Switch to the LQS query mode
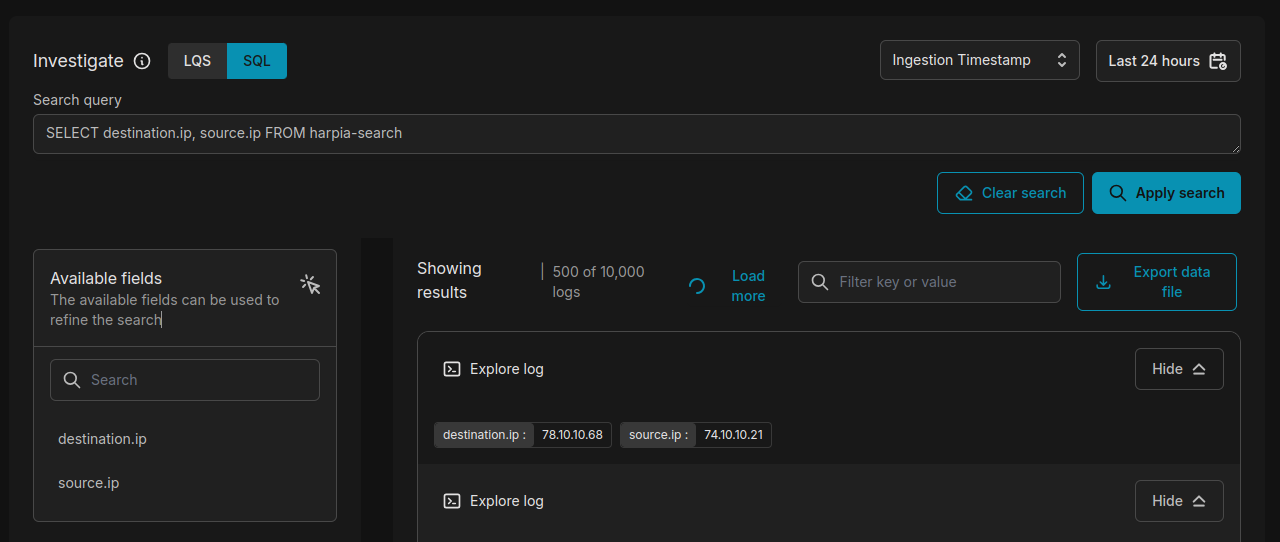The height and width of the screenshot is (542, 1280). pos(197,61)
